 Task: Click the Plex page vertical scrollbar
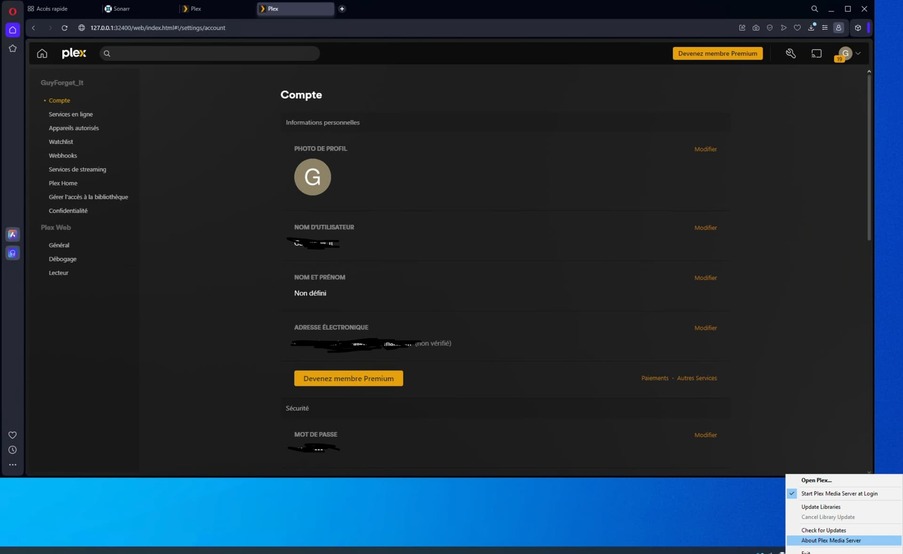(x=868, y=155)
